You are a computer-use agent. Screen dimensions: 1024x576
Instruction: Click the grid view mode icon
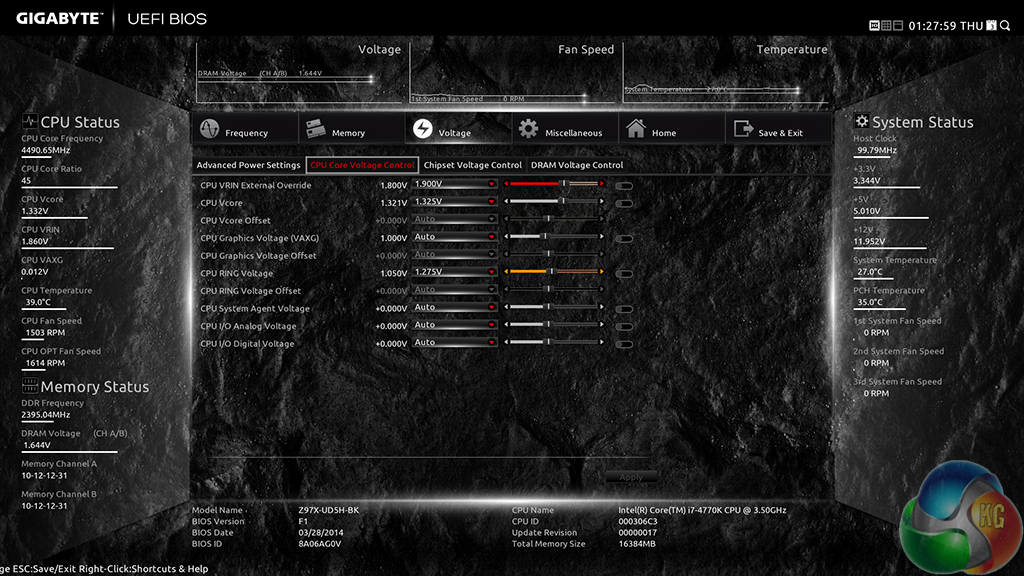coord(886,25)
